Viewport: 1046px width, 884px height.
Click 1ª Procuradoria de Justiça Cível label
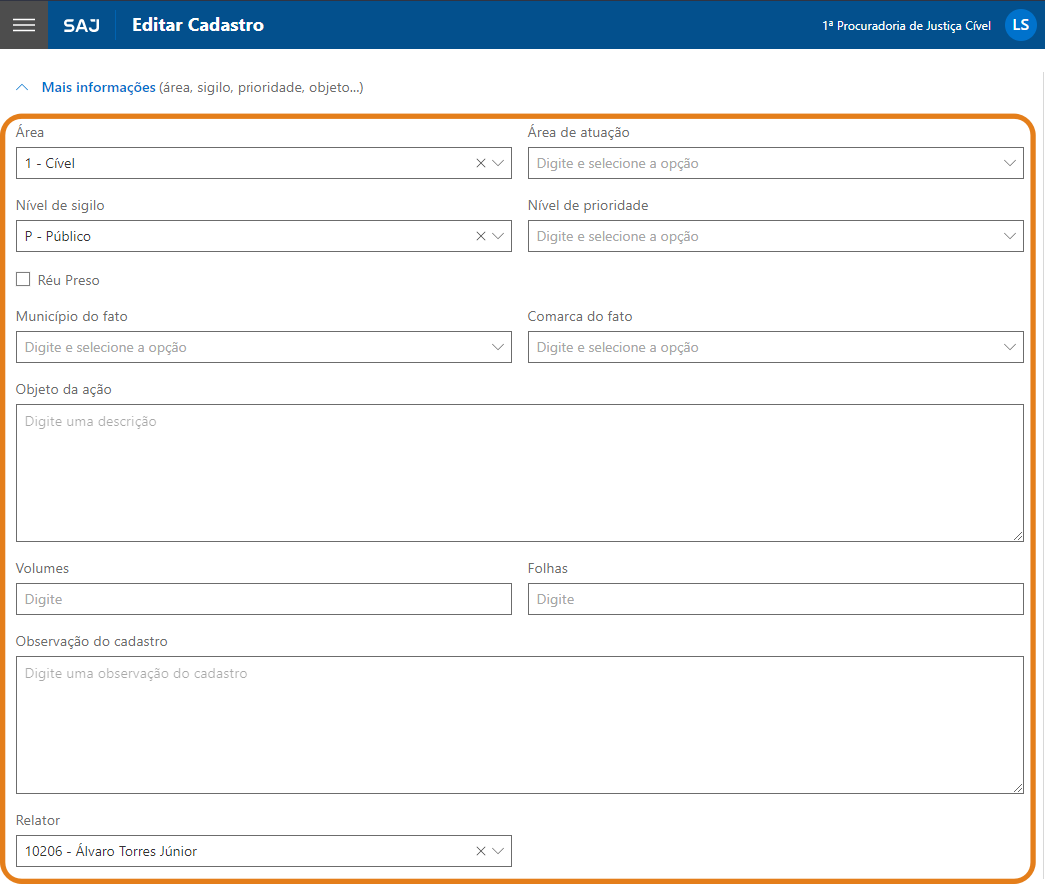coord(906,26)
